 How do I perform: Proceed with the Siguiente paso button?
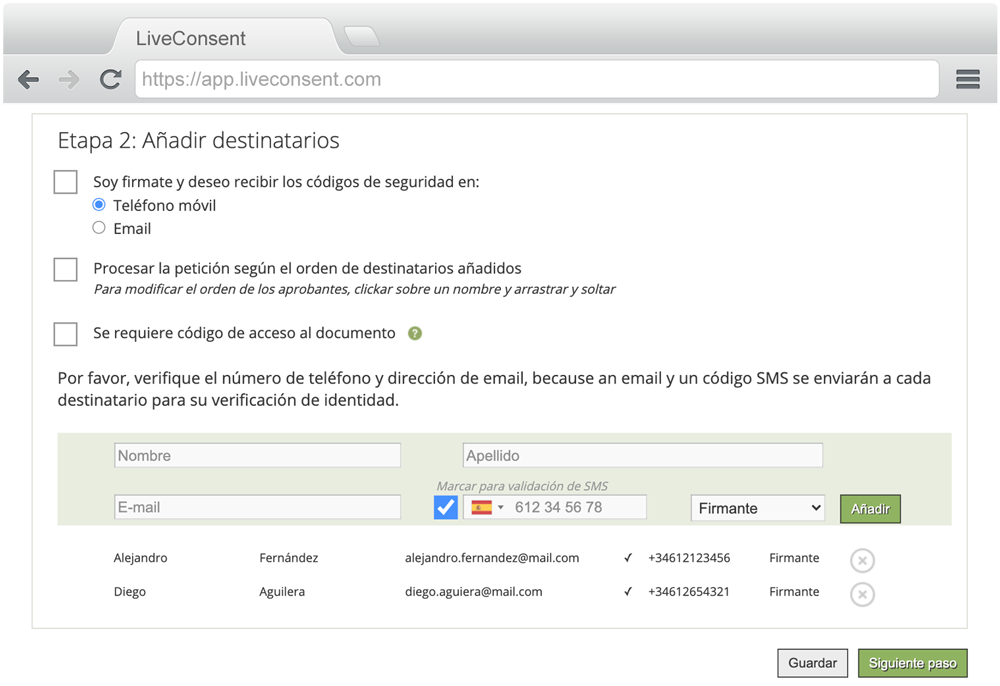pos(912,663)
